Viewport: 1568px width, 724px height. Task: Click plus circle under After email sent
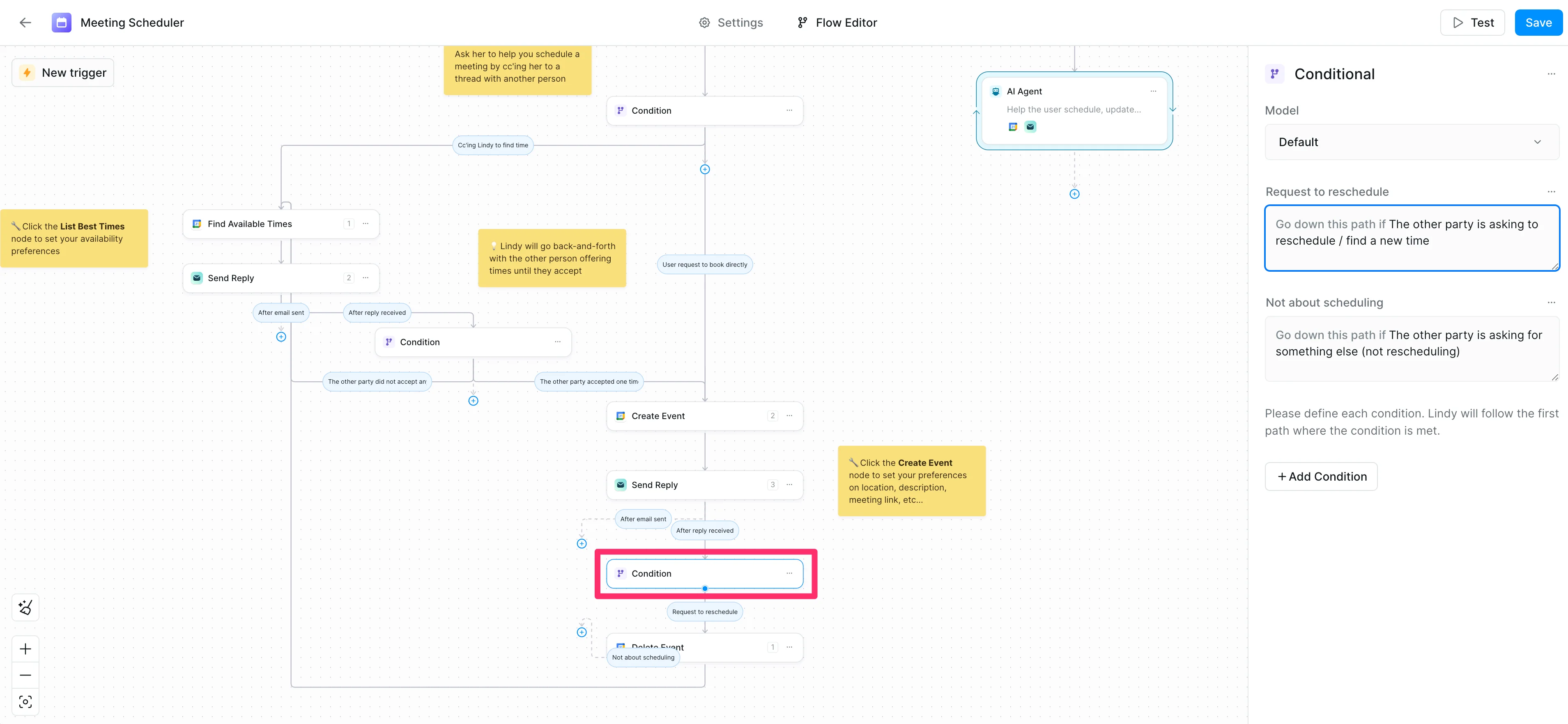281,337
